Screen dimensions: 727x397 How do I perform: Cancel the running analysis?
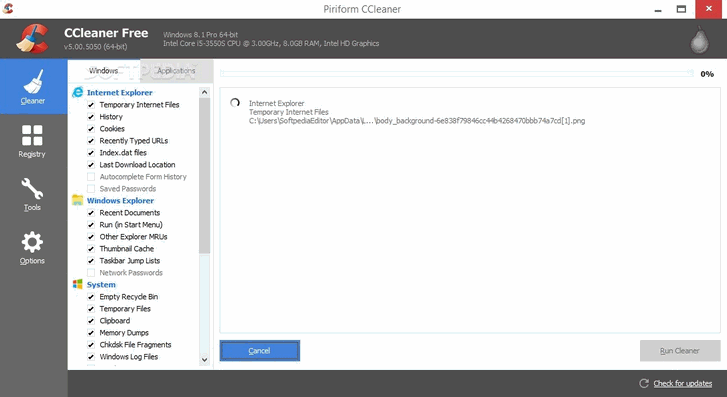(x=260, y=351)
